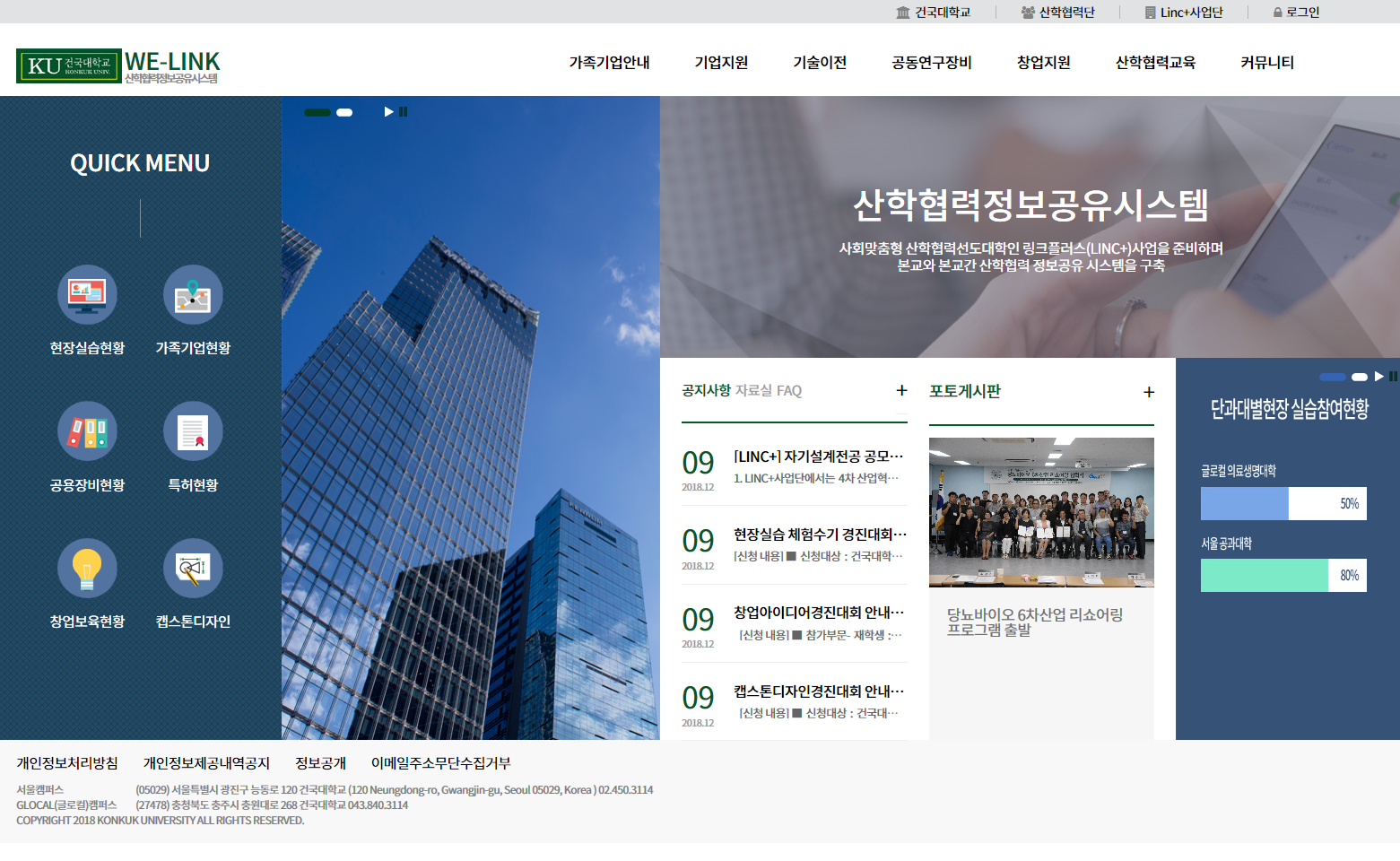This screenshot has height=861, width=1400.
Task: Open the 당뇨바이오 group photo thumbnail
Action: tap(1041, 512)
